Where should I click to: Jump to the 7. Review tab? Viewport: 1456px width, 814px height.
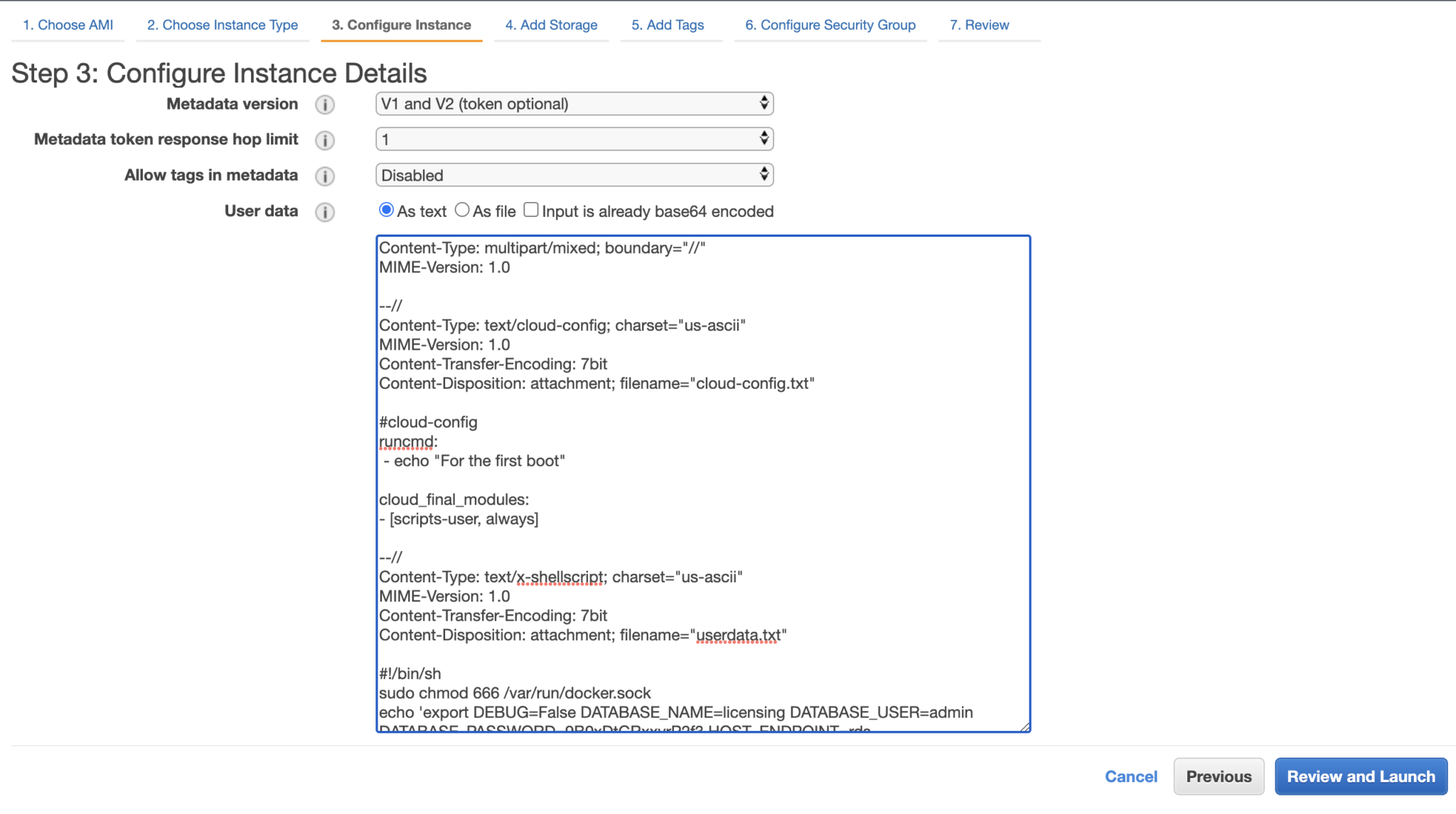click(x=980, y=25)
